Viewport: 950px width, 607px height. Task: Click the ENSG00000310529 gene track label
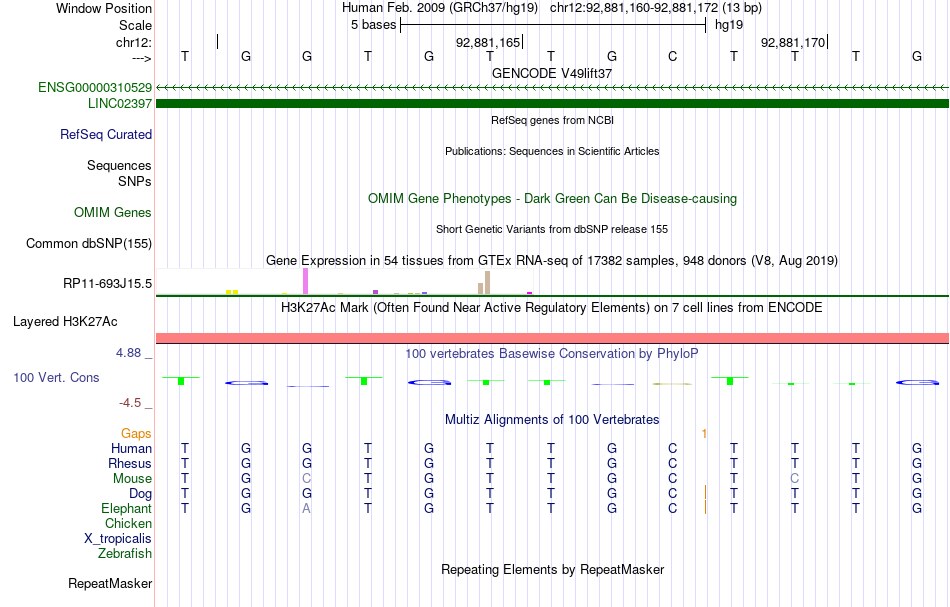[x=95, y=87]
